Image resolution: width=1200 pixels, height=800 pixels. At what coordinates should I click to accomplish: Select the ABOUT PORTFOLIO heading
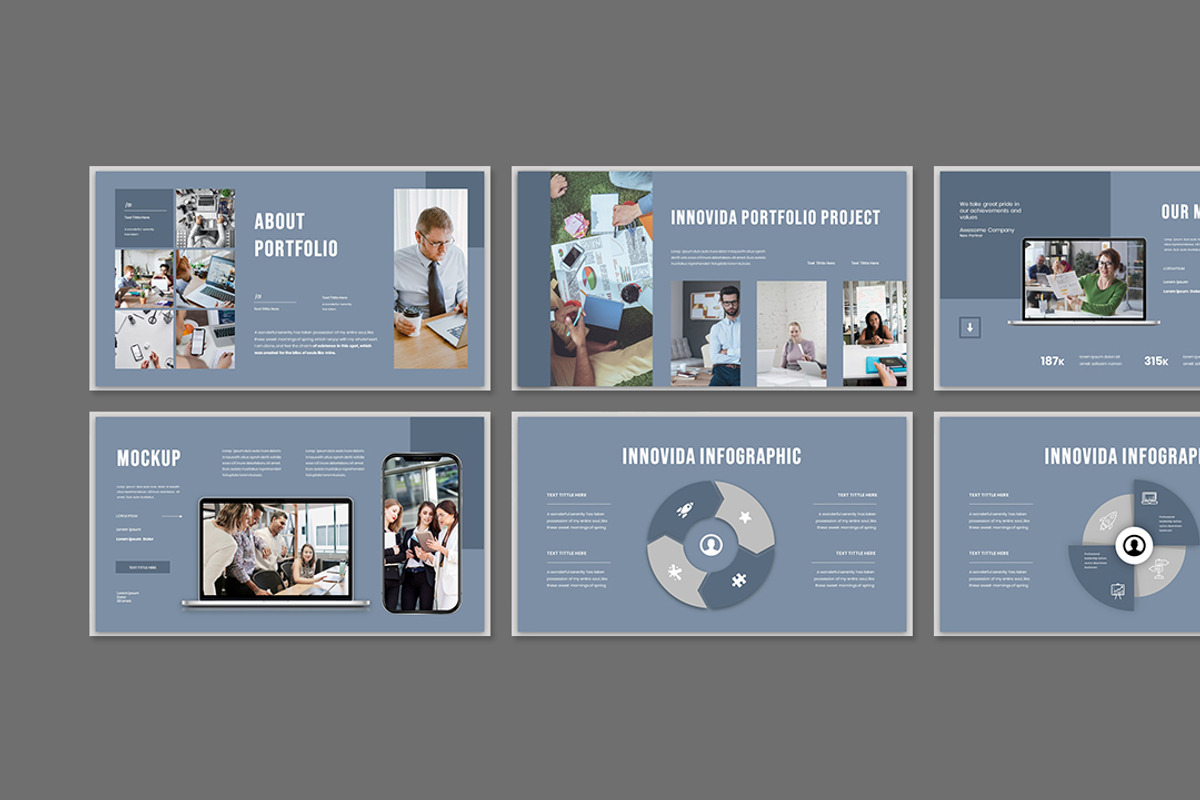(x=296, y=235)
